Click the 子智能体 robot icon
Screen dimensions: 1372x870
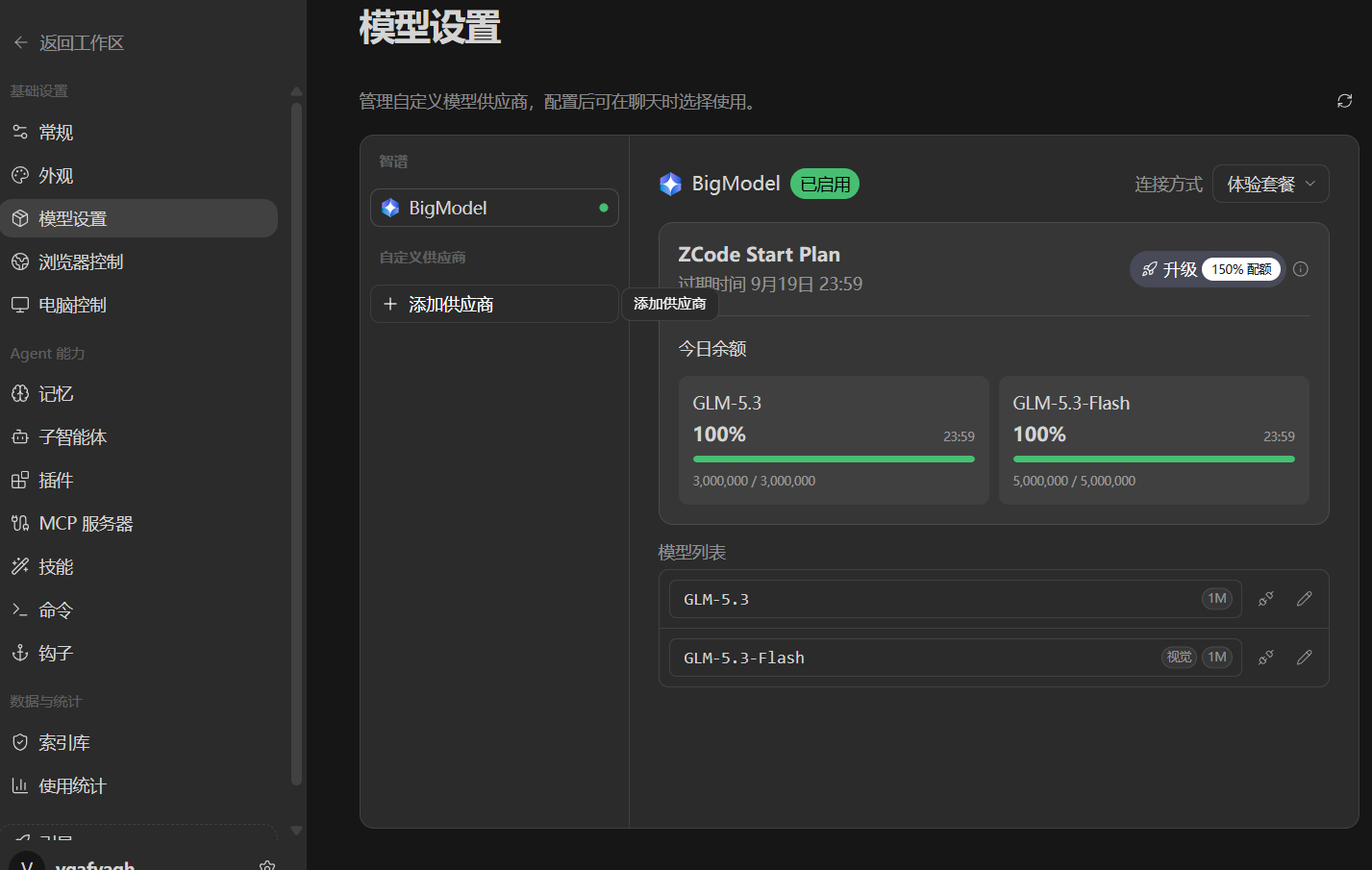point(20,436)
